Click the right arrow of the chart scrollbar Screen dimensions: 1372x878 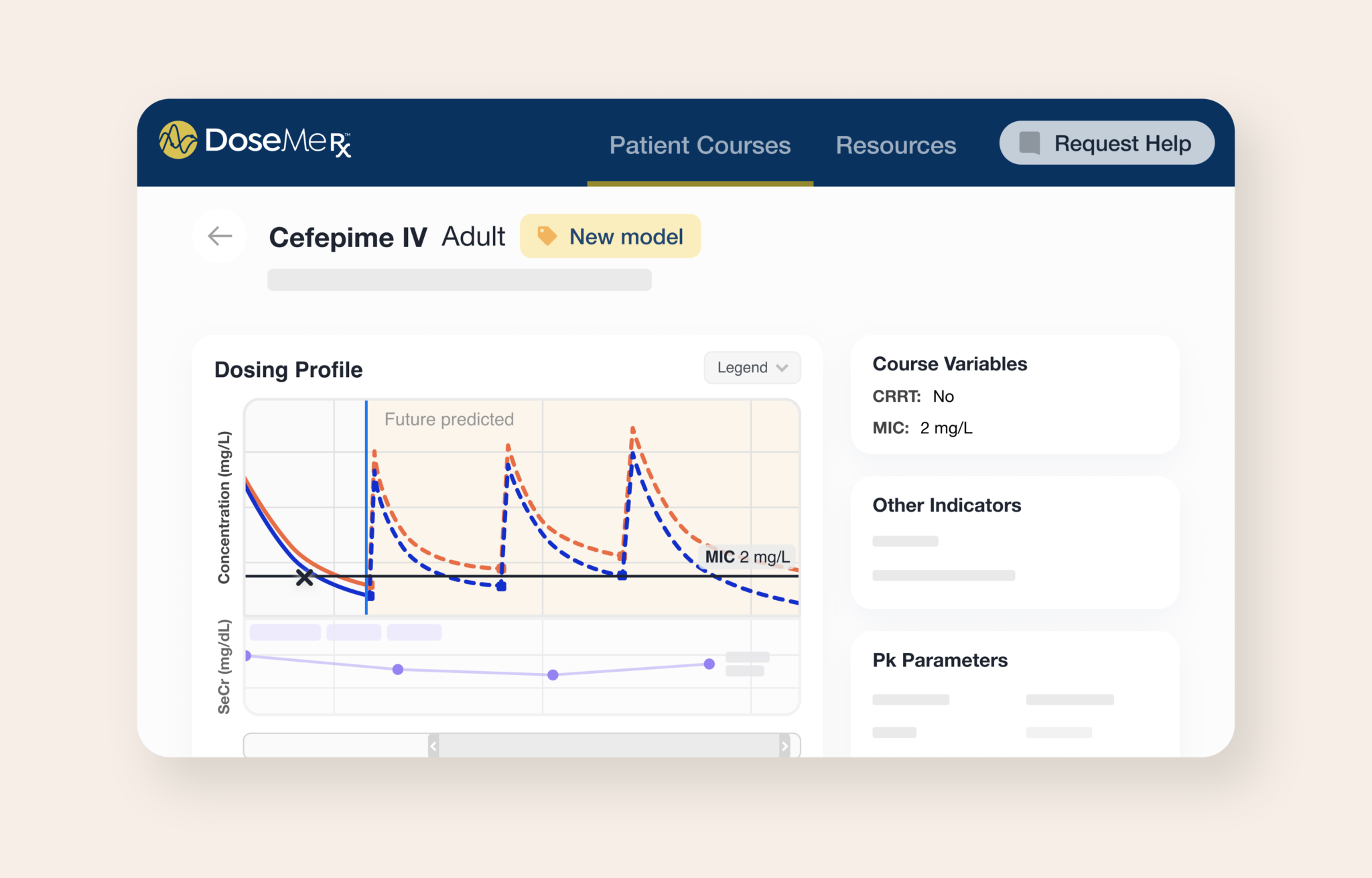click(x=785, y=745)
